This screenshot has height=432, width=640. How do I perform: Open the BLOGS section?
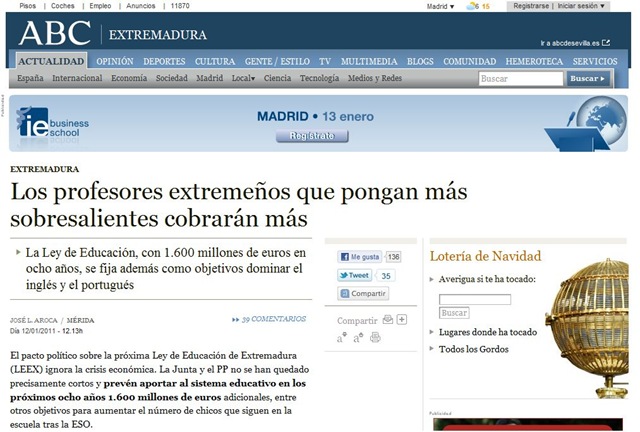click(420, 62)
